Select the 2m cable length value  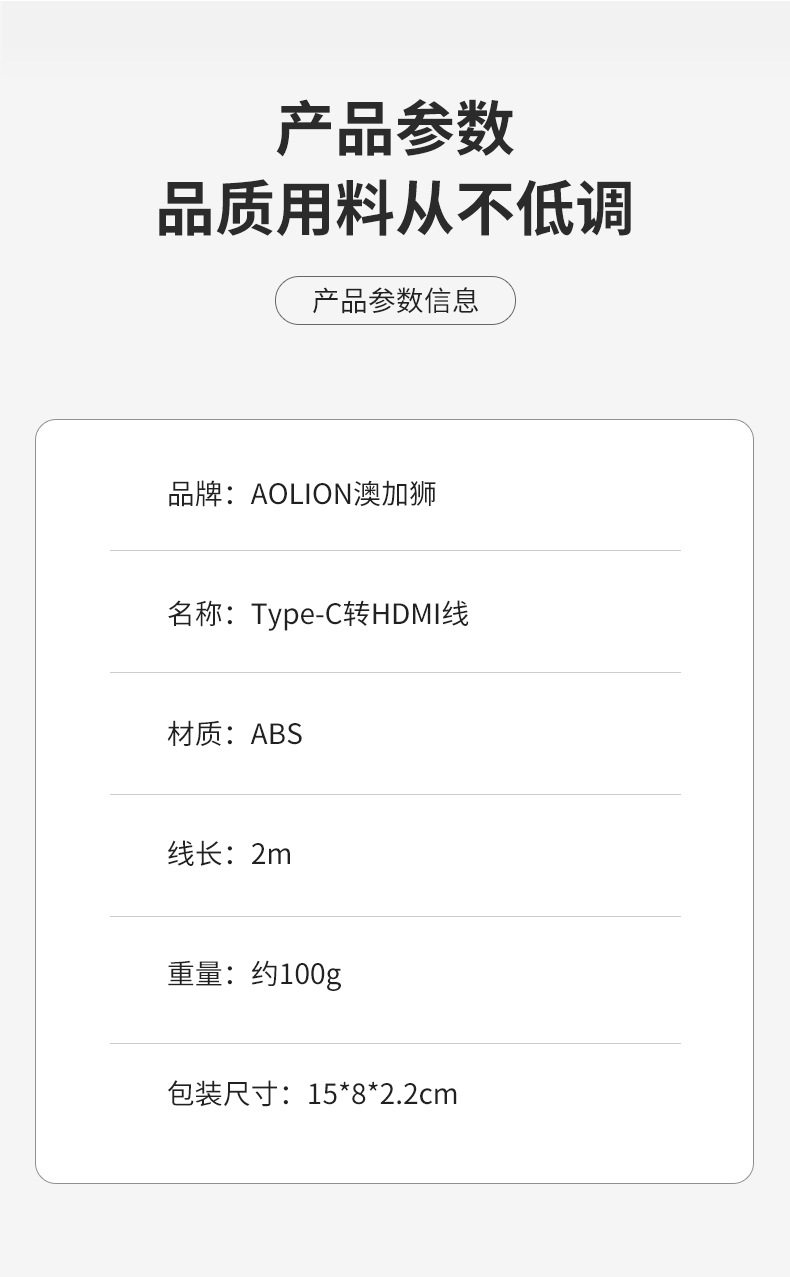pos(271,854)
